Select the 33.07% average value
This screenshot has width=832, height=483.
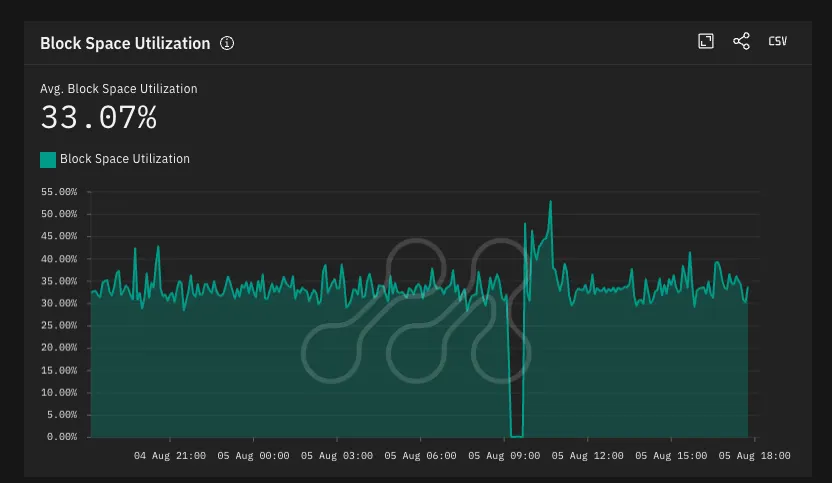coord(98,118)
